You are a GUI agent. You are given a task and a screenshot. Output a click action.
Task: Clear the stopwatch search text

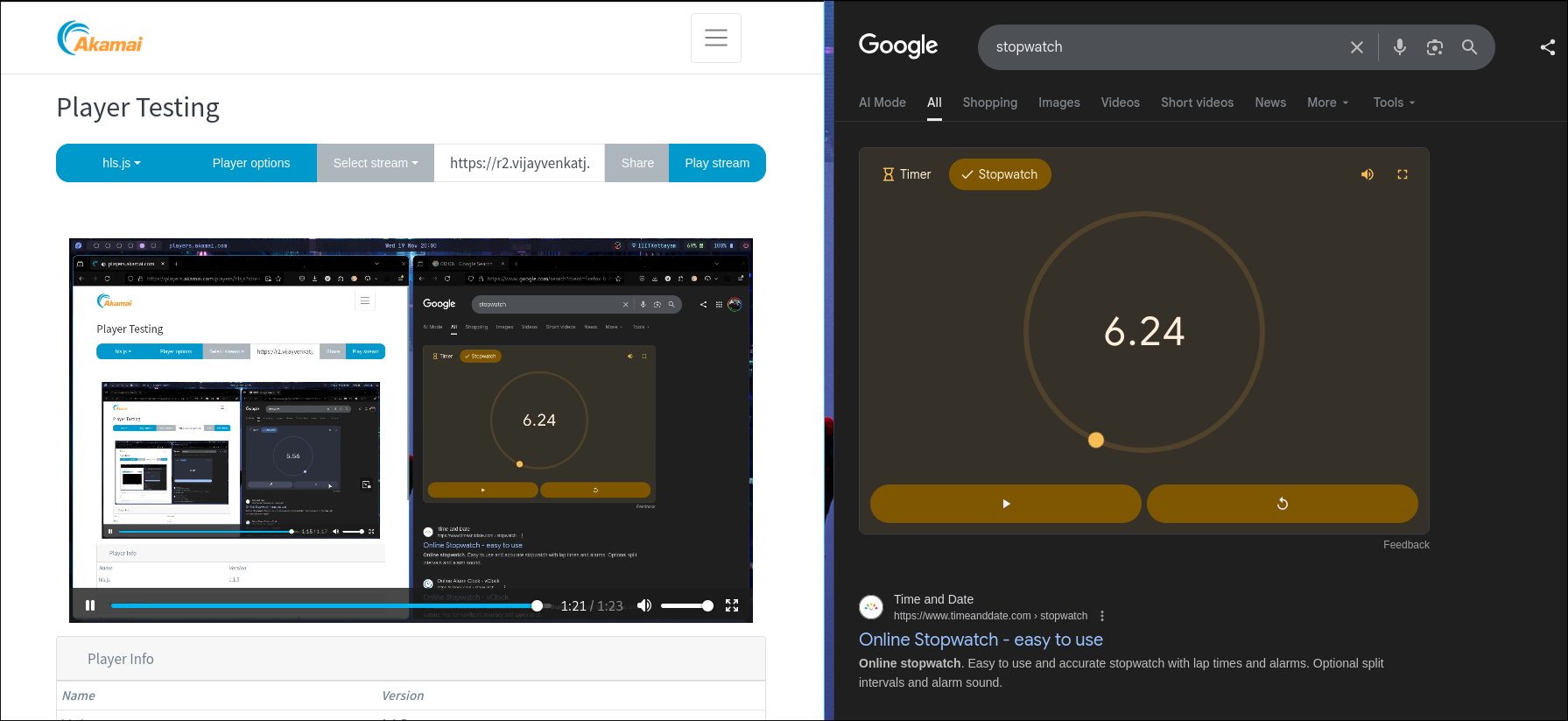pyautogui.click(x=1357, y=47)
